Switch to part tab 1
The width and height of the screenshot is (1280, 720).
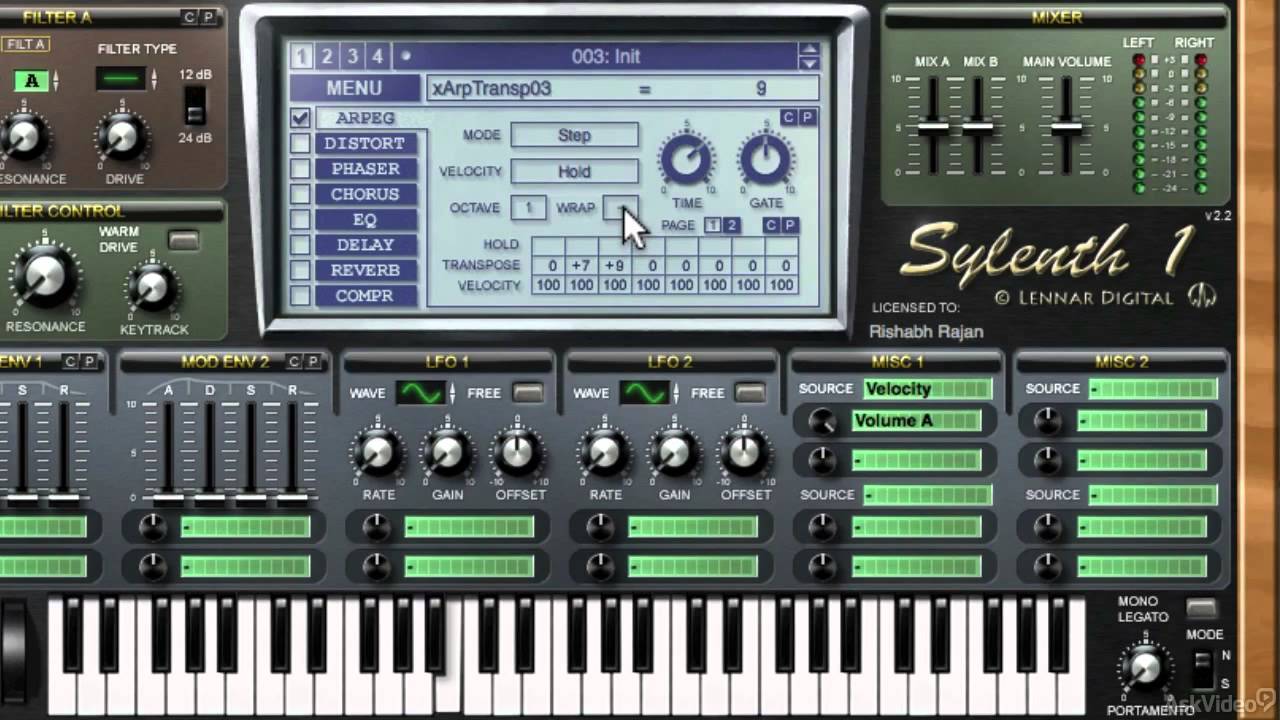click(x=301, y=56)
